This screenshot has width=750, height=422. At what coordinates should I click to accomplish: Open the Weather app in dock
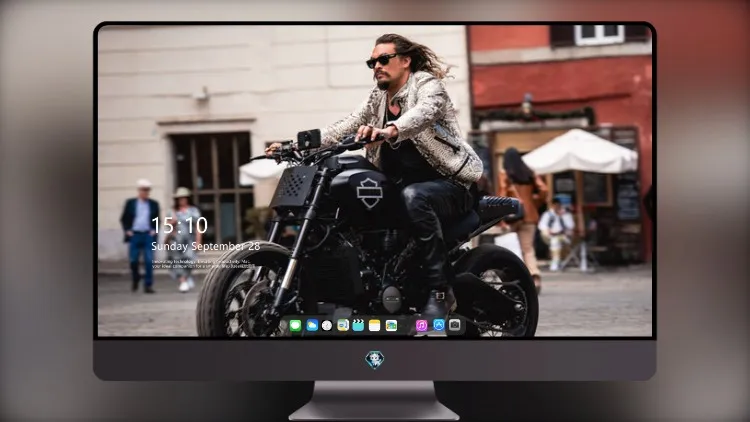[311, 326]
